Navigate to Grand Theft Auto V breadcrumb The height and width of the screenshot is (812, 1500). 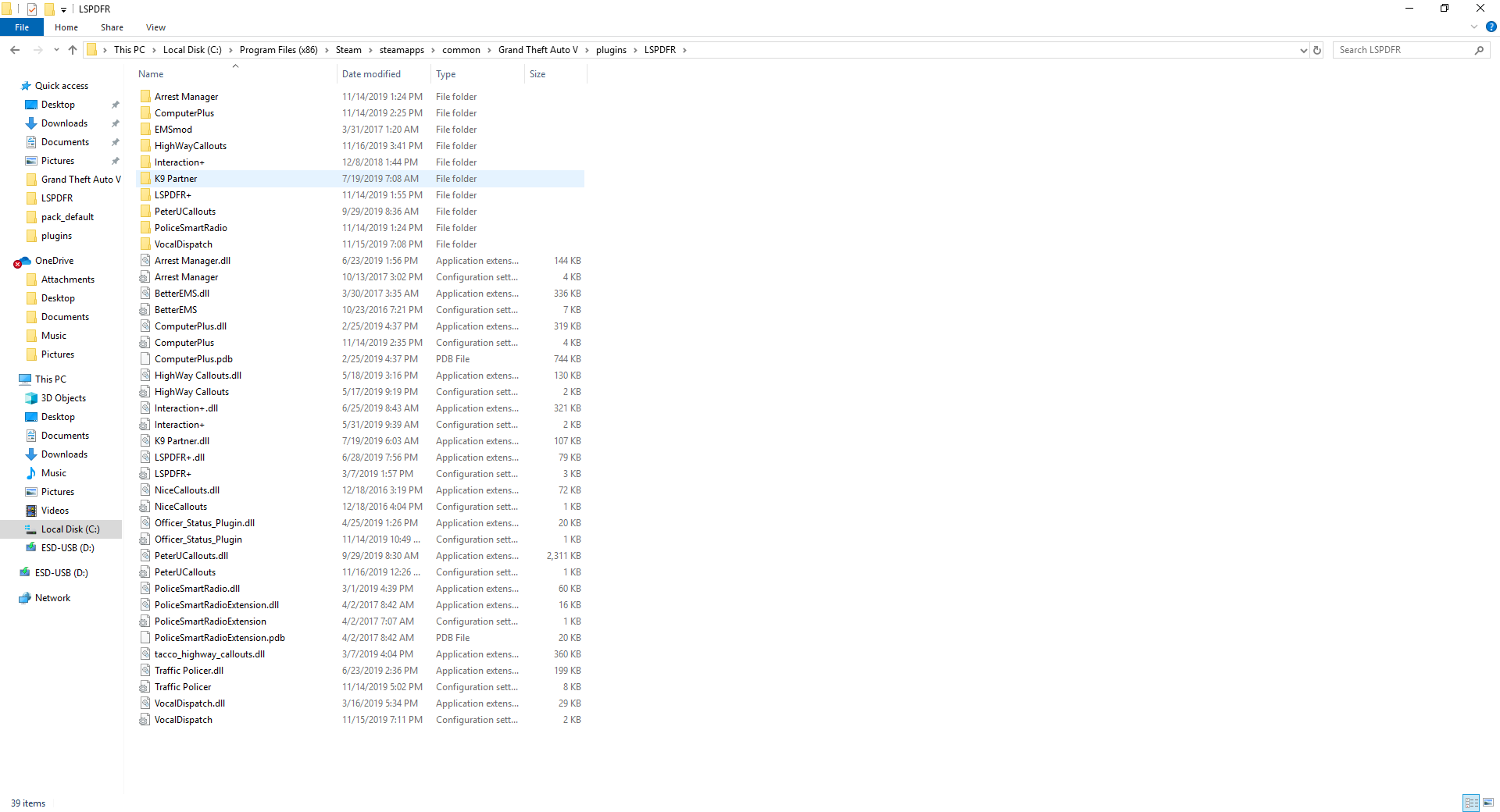tap(538, 50)
